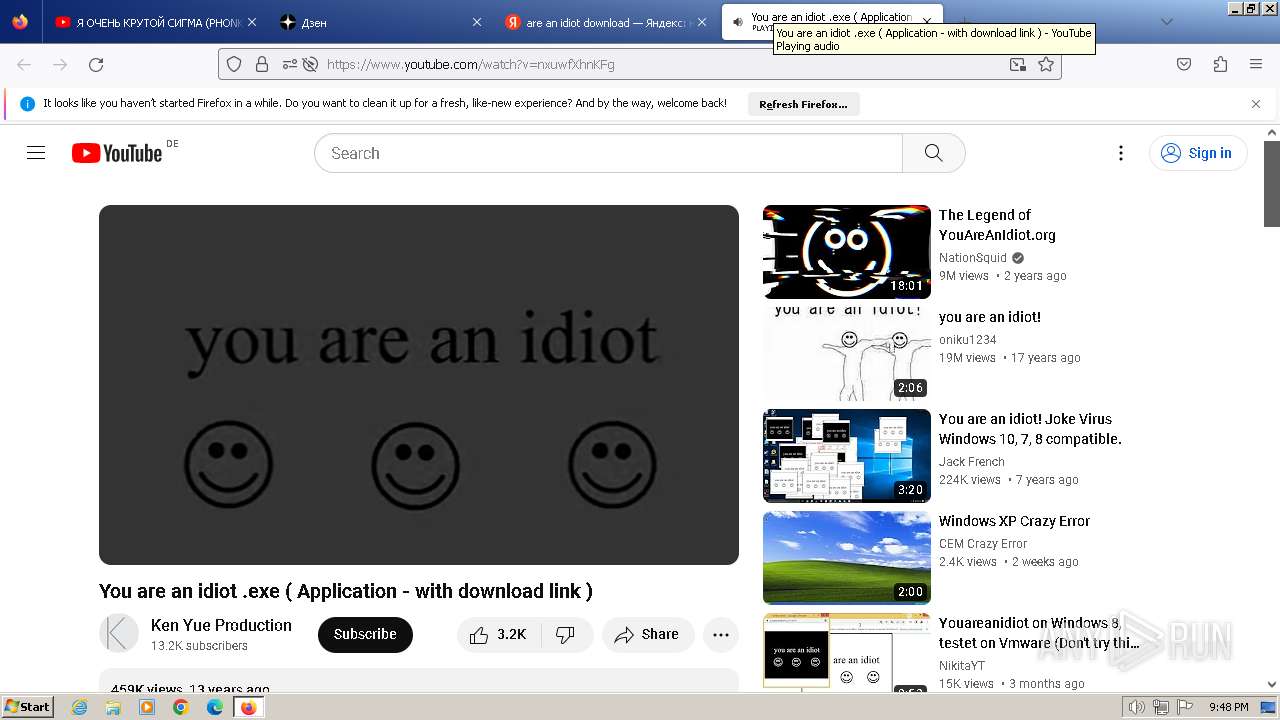The height and width of the screenshot is (720, 1280).
Task: Open Windows Media Player taskbar icon
Action: [x=147, y=707]
